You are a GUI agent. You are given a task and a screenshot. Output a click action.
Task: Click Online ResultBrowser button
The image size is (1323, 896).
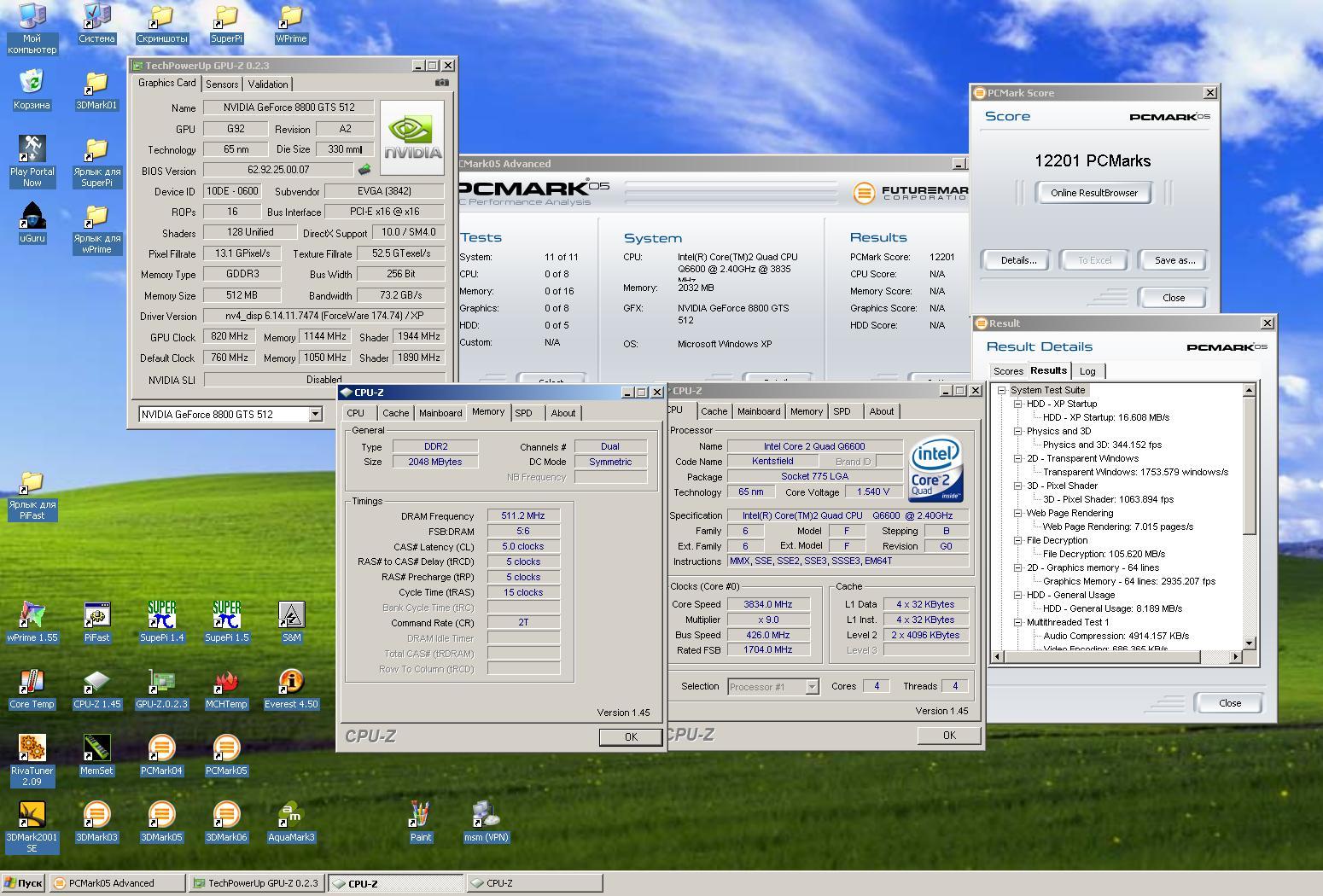tap(1093, 192)
